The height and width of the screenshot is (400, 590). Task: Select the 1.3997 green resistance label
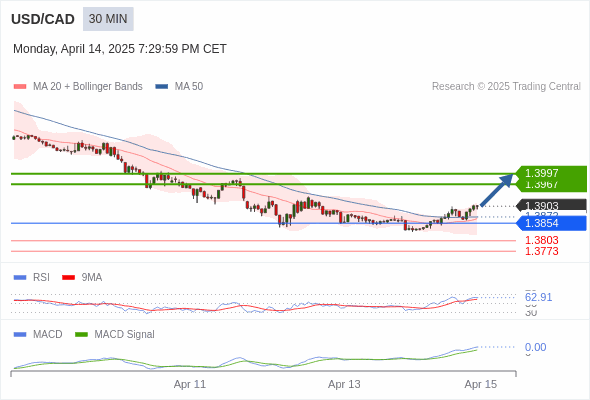pyautogui.click(x=541, y=173)
